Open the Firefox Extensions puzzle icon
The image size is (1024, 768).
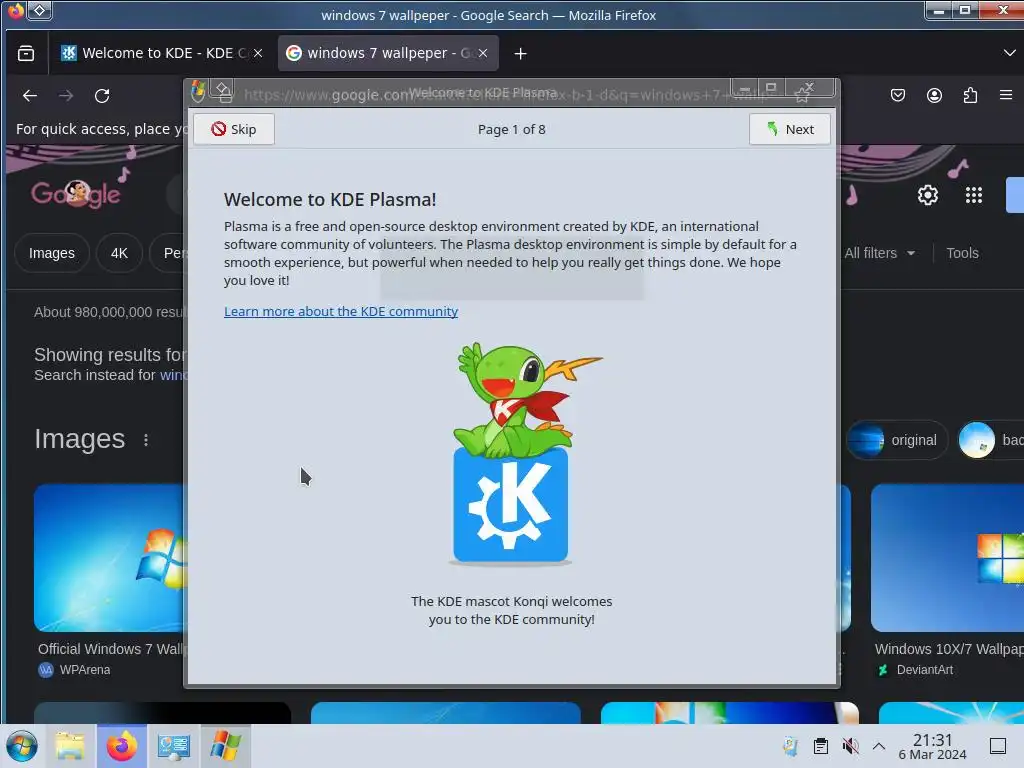[970, 95]
